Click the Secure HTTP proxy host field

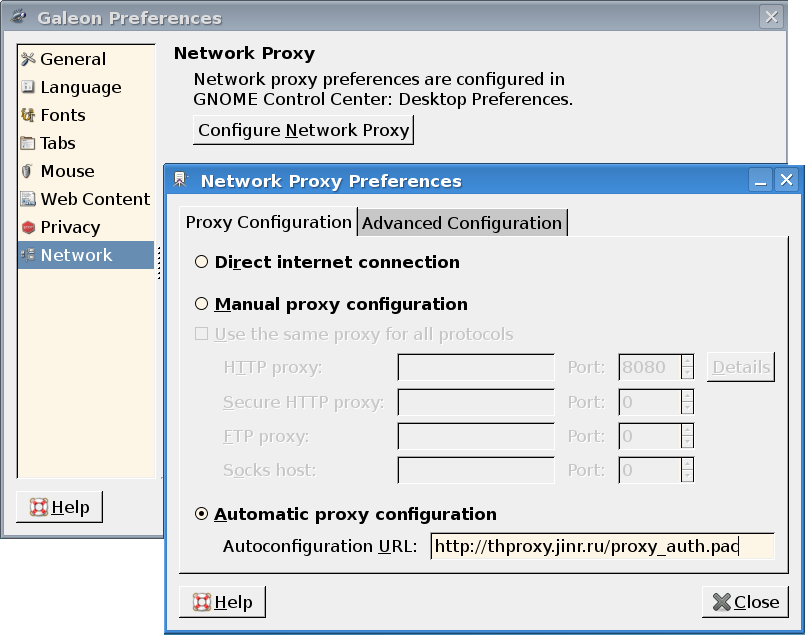coord(476,402)
